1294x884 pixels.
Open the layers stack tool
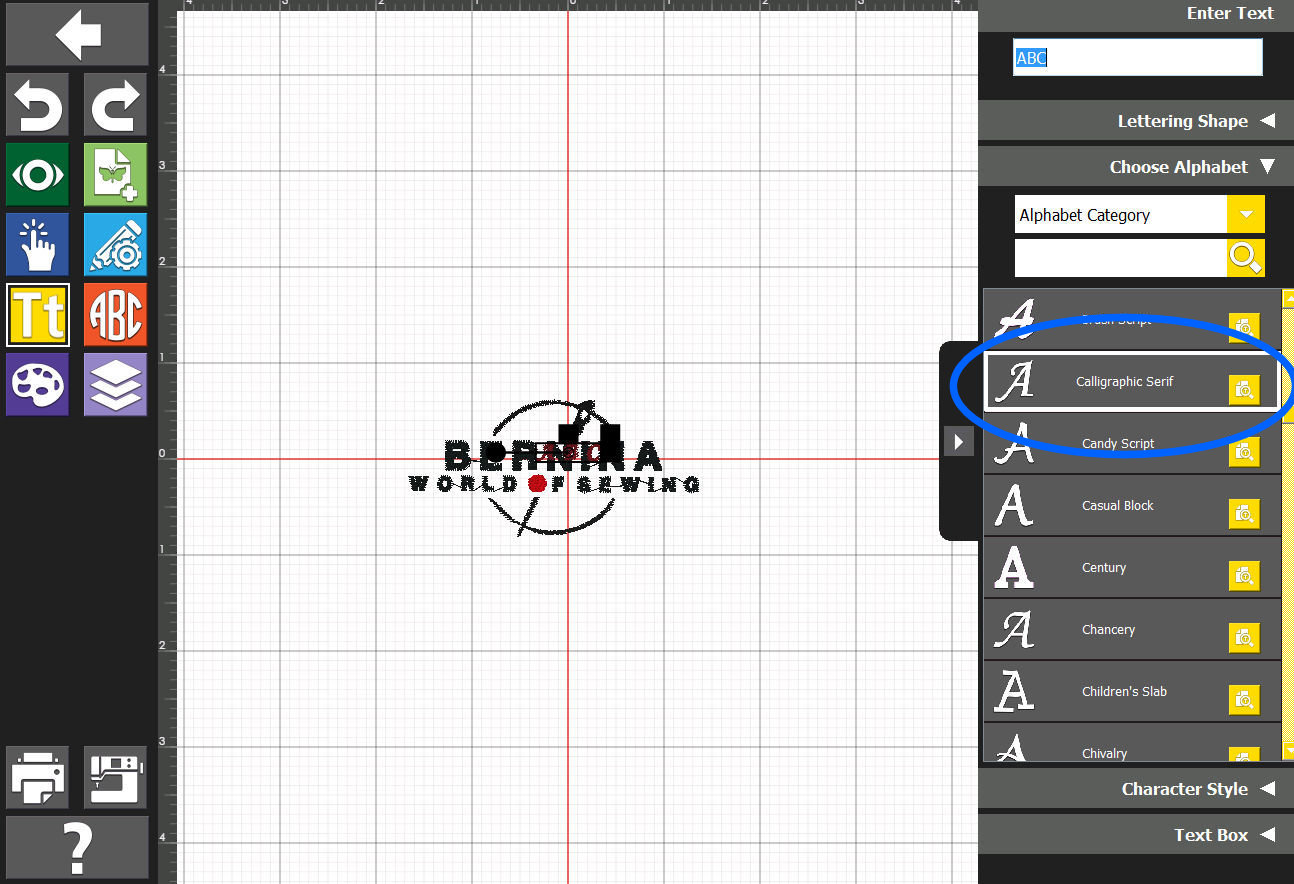115,384
